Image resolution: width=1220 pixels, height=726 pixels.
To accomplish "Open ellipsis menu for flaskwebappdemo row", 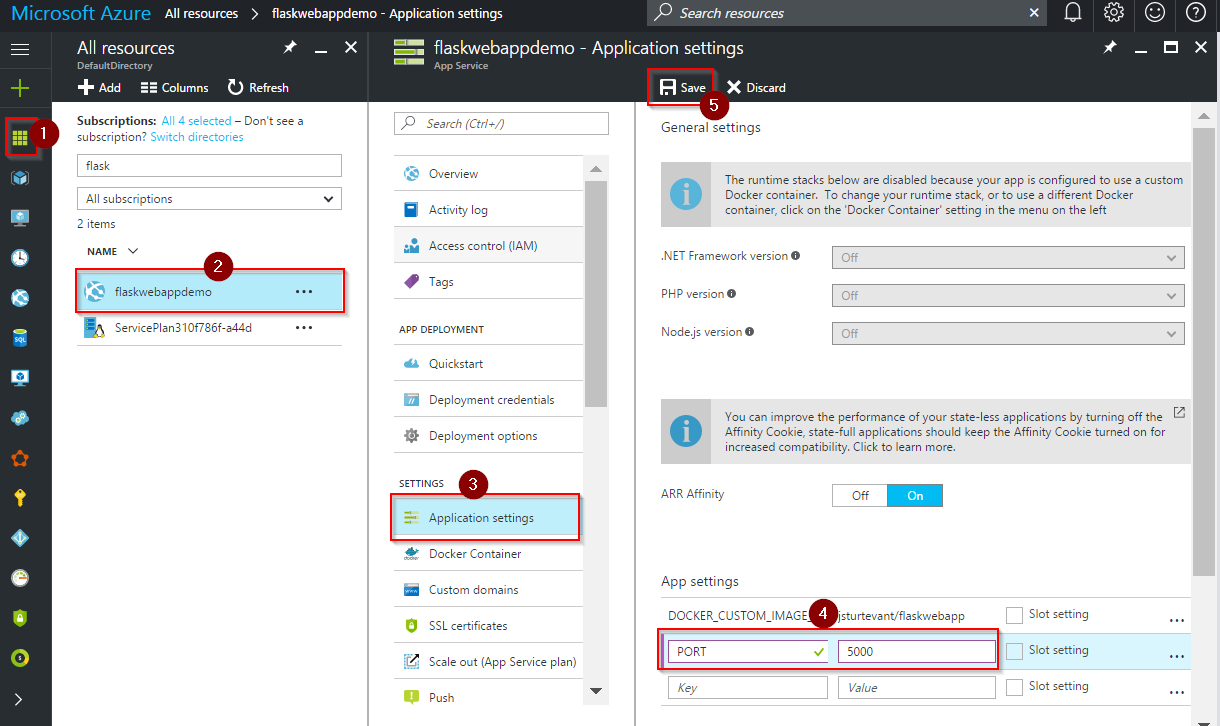I will click(x=304, y=292).
